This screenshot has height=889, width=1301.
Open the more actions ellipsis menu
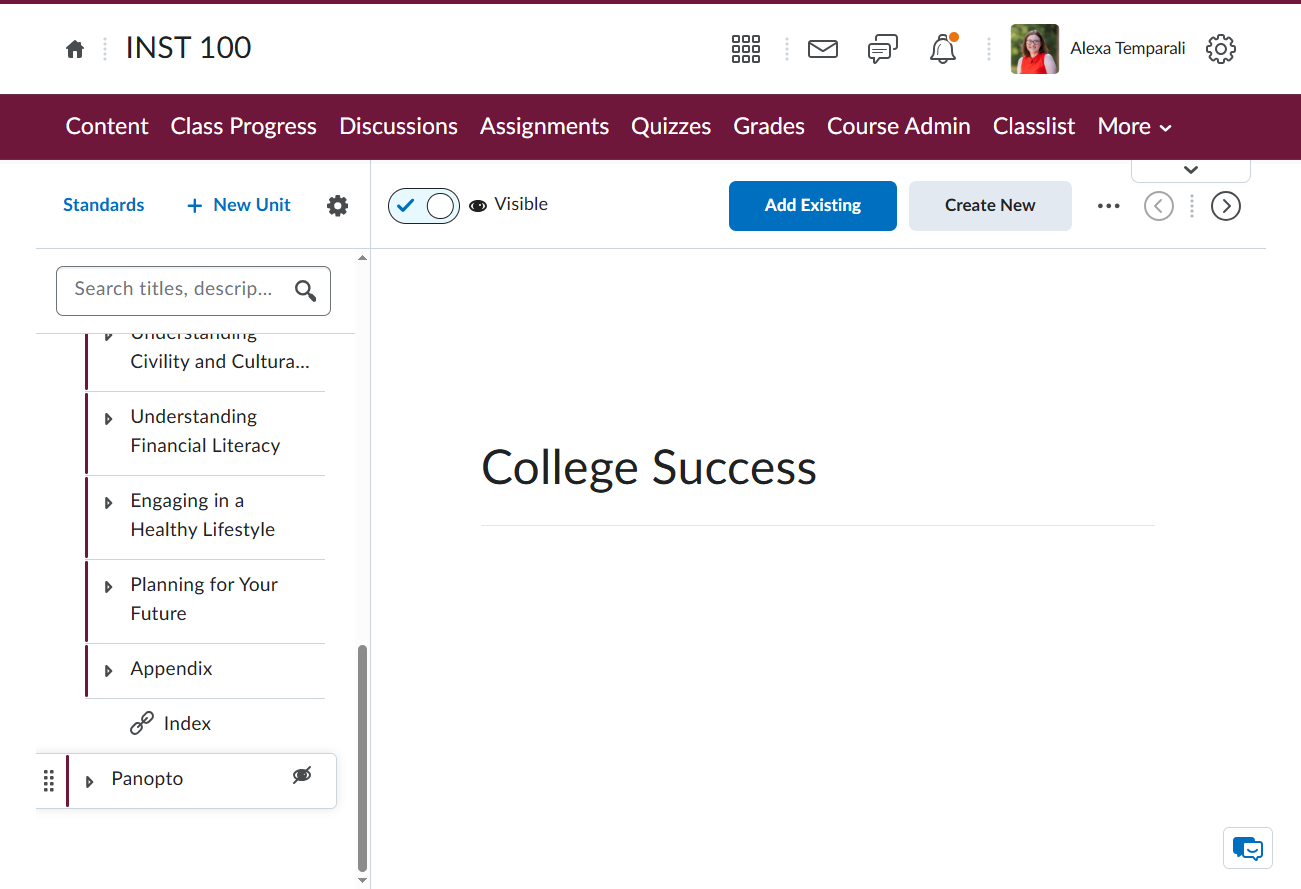(1109, 206)
